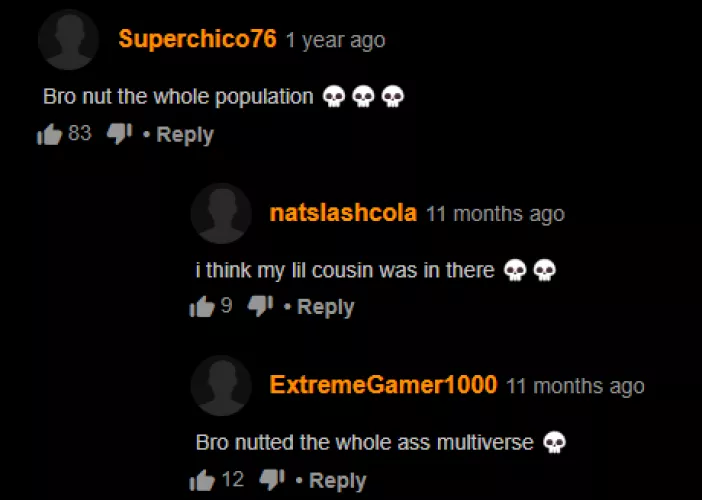Open natslashcola's profile avatar
This screenshot has width=702, height=500.
pos(221,213)
